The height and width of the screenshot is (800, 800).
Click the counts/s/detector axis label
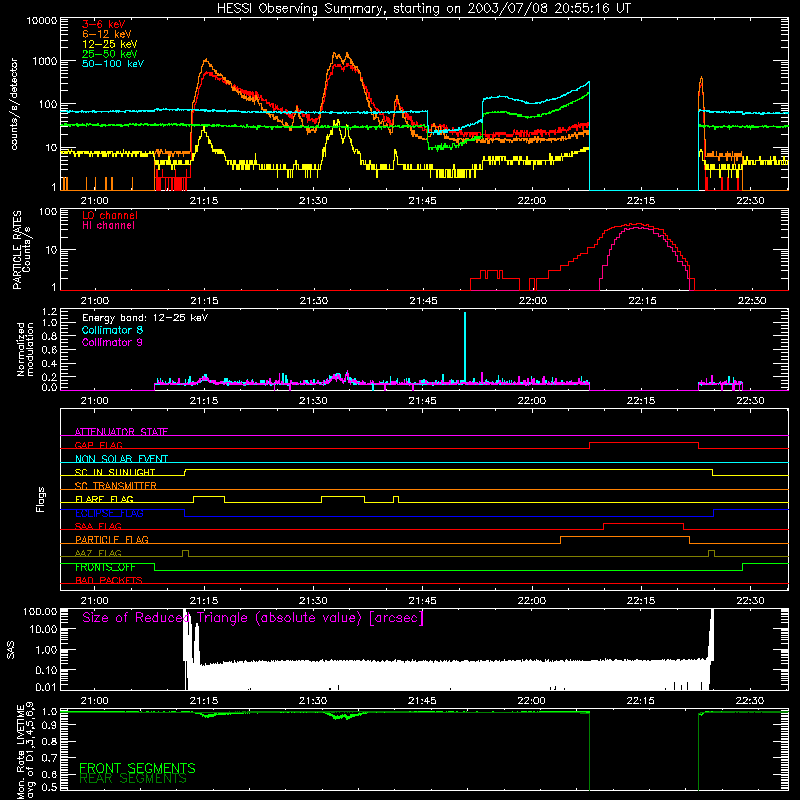click(14, 104)
